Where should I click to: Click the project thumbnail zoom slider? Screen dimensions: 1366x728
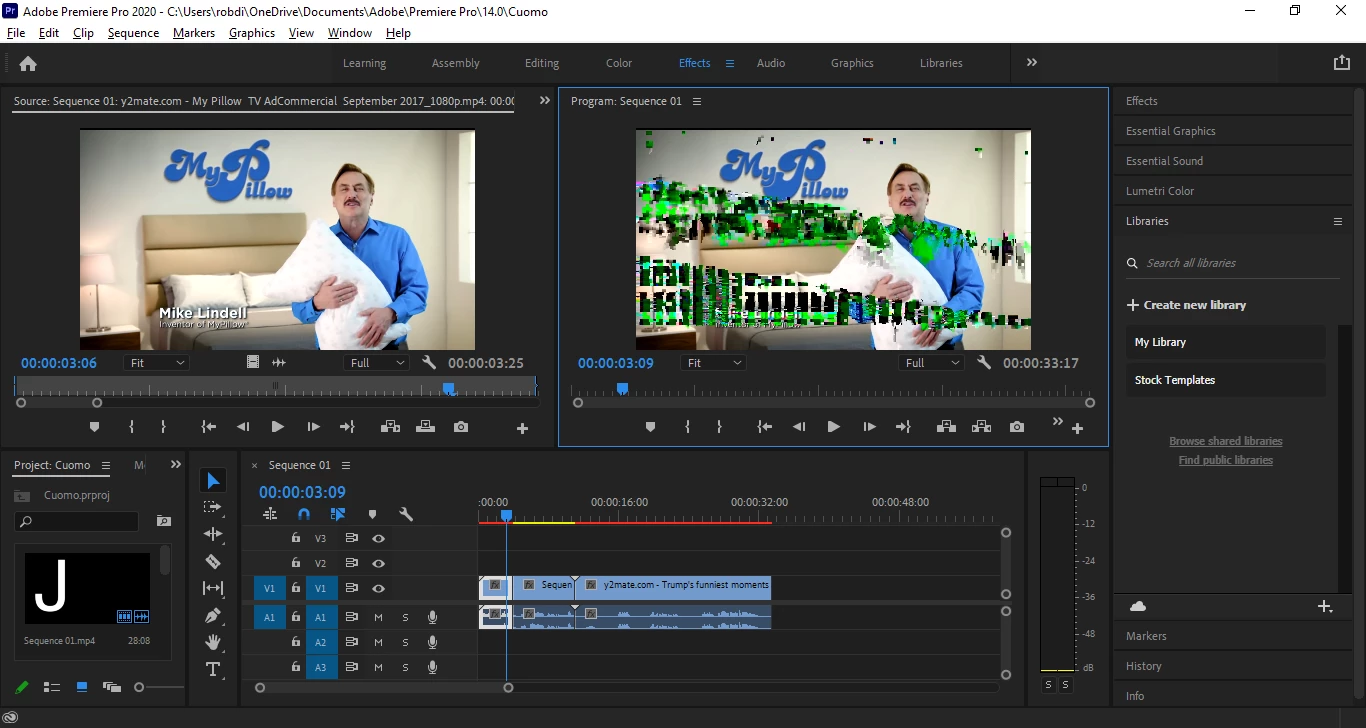159,687
